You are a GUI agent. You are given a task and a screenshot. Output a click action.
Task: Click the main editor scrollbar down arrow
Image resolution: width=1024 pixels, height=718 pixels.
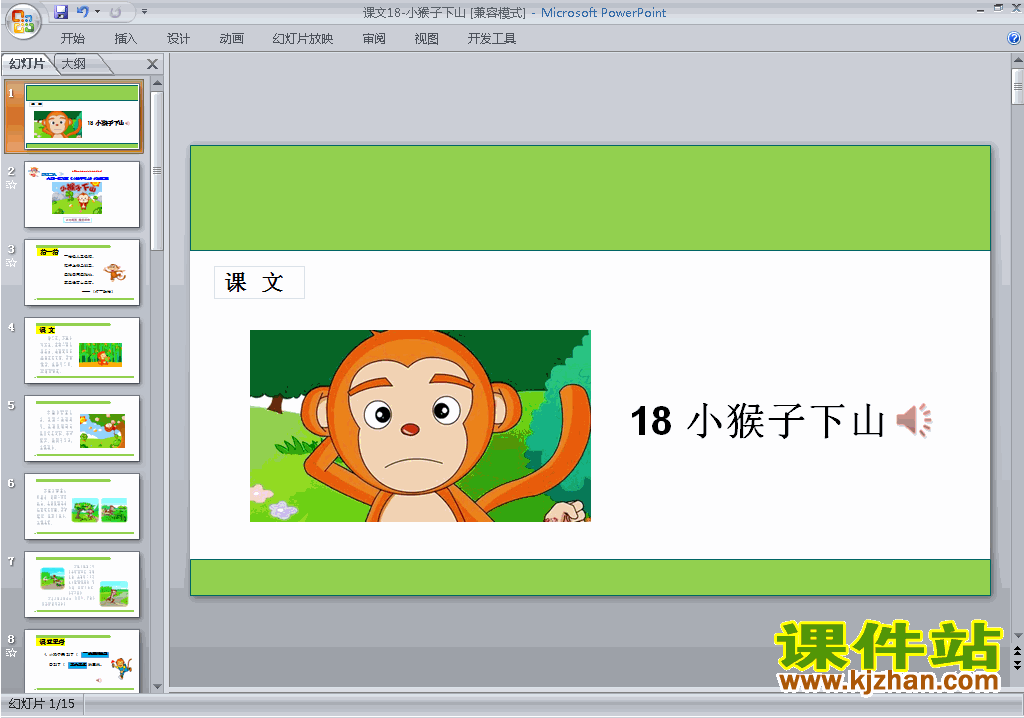[1017, 636]
